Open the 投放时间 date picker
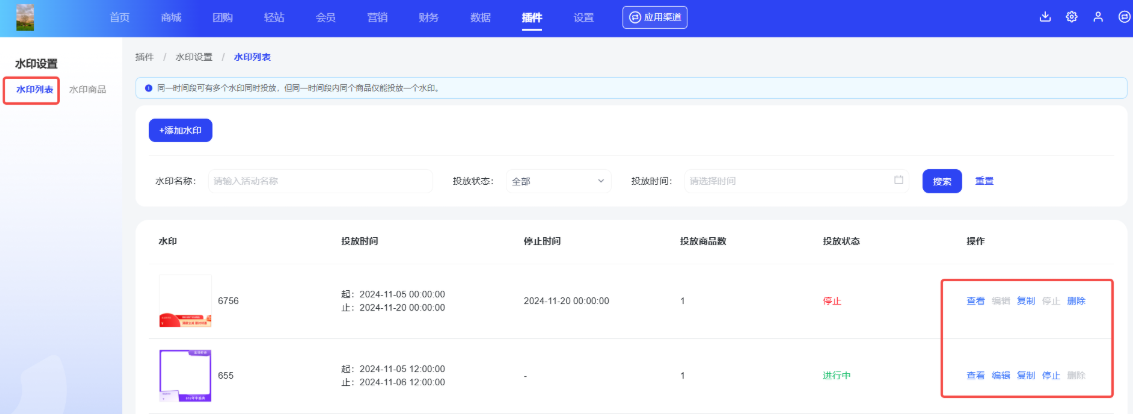 pyautogui.click(x=790, y=181)
